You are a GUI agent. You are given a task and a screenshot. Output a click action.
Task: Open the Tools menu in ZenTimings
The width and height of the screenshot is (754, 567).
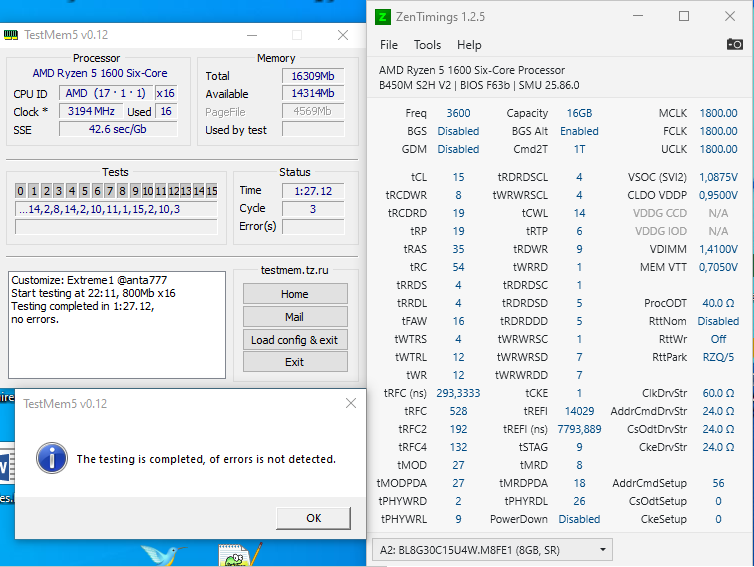(x=427, y=45)
